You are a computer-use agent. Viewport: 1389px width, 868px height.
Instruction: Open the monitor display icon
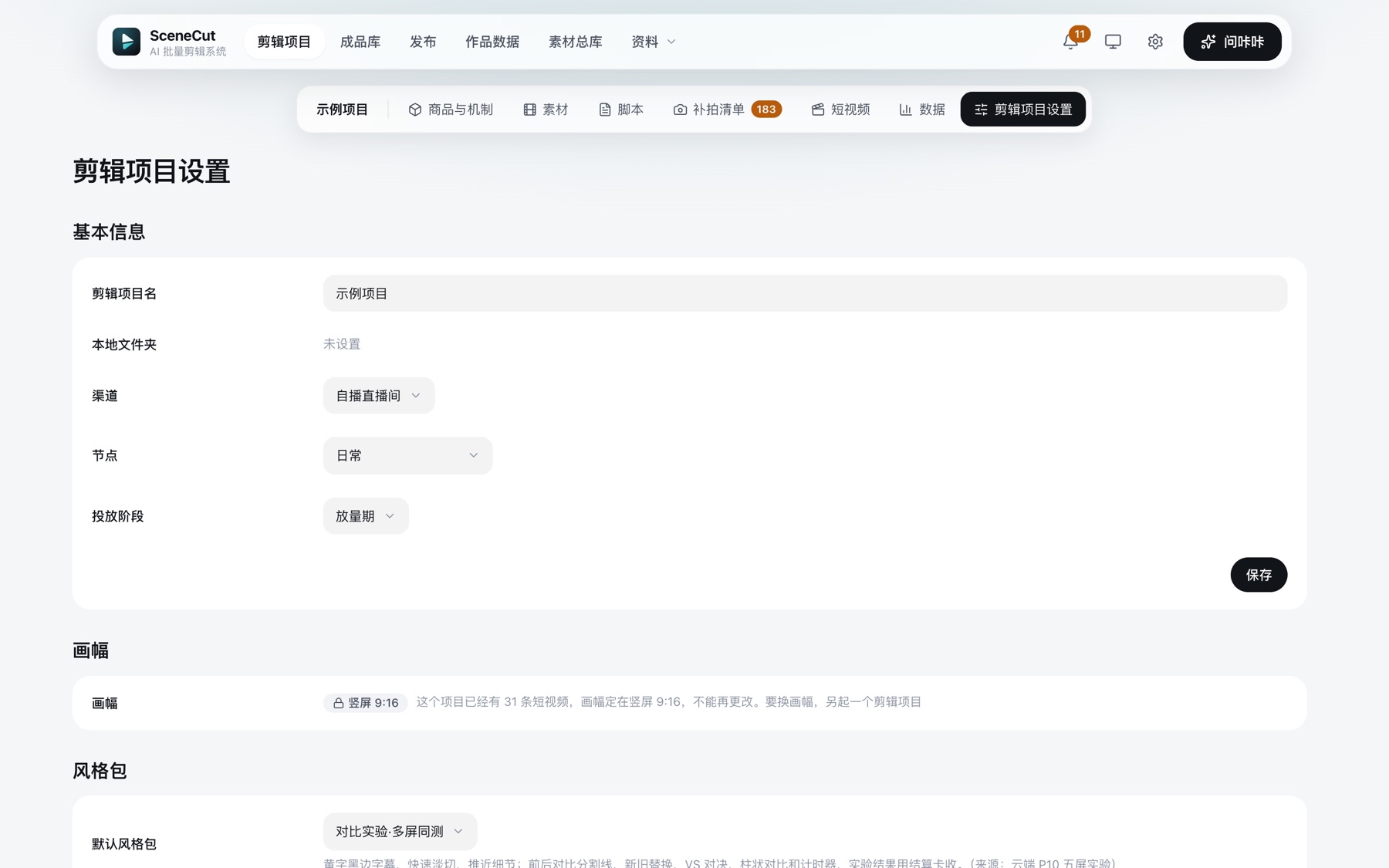[x=1113, y=42]
